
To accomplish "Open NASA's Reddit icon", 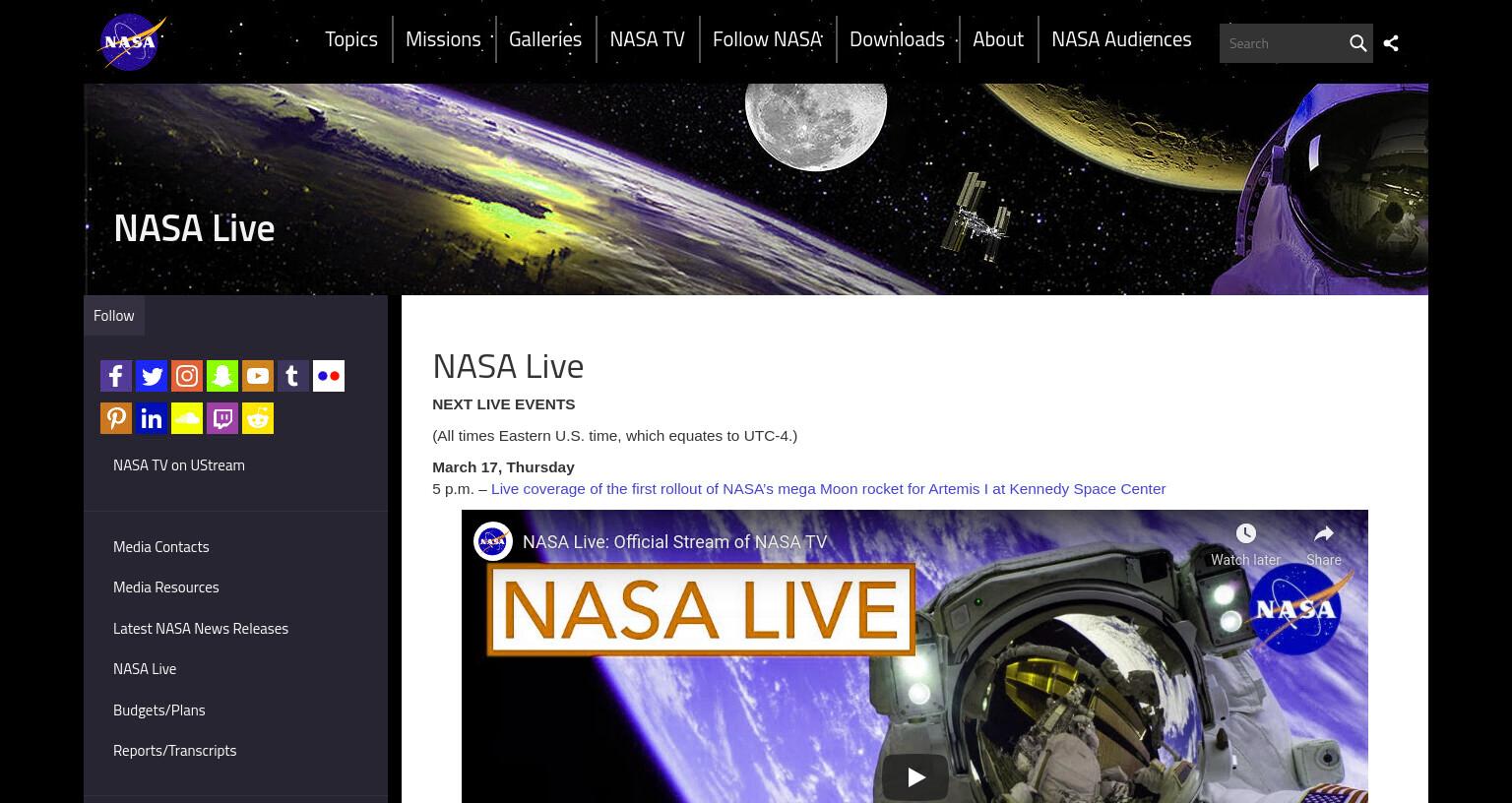I will tap(258, 418).
